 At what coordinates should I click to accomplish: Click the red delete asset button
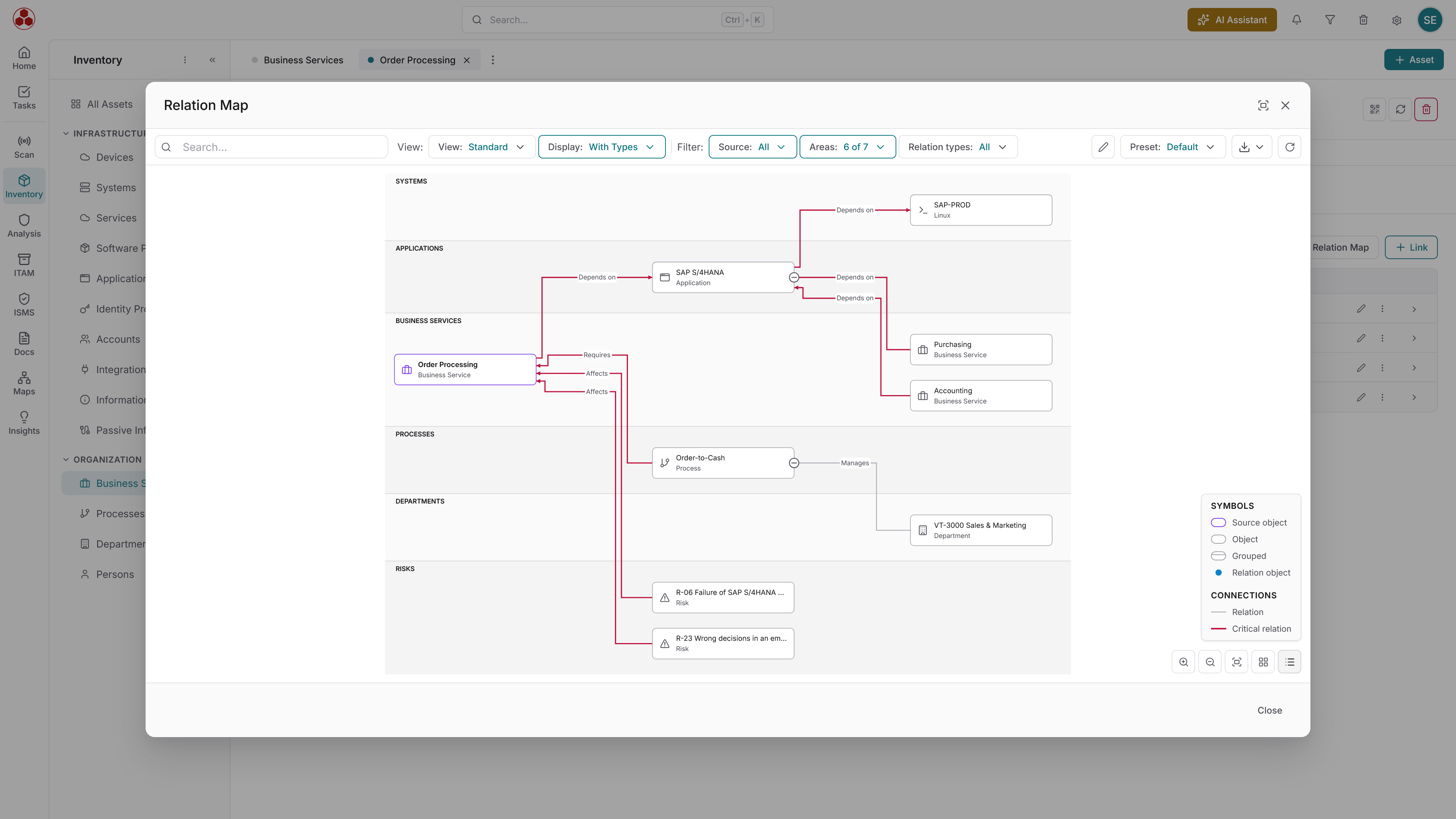1426,109
